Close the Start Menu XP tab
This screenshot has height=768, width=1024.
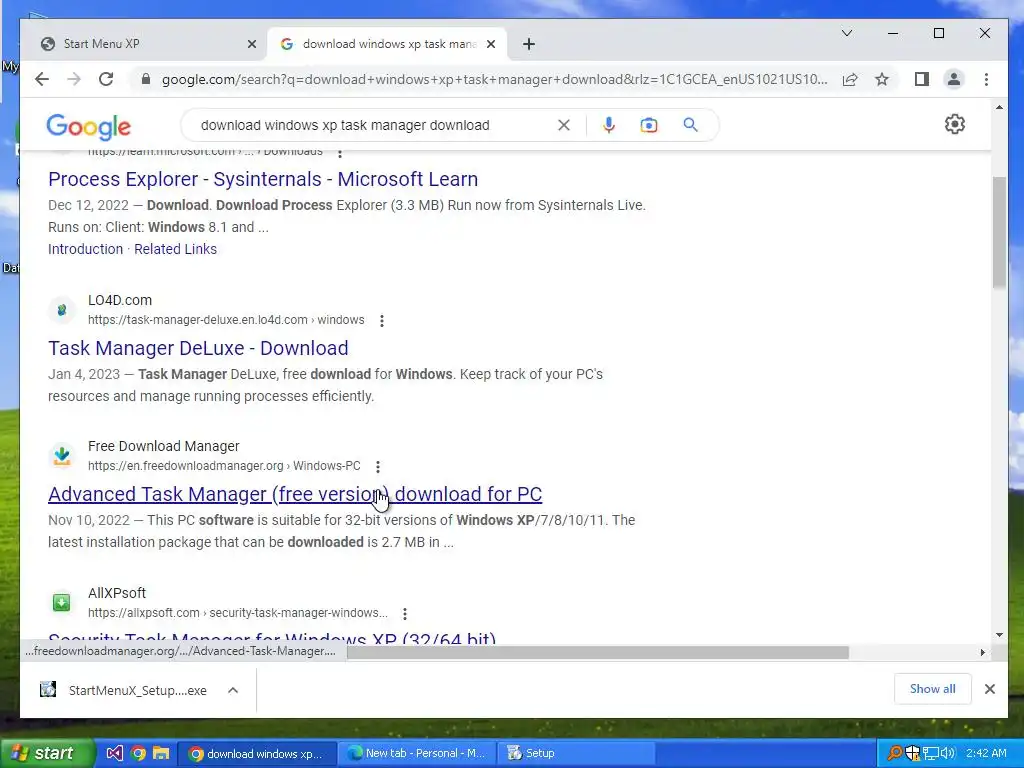click(x=251, y=44)
